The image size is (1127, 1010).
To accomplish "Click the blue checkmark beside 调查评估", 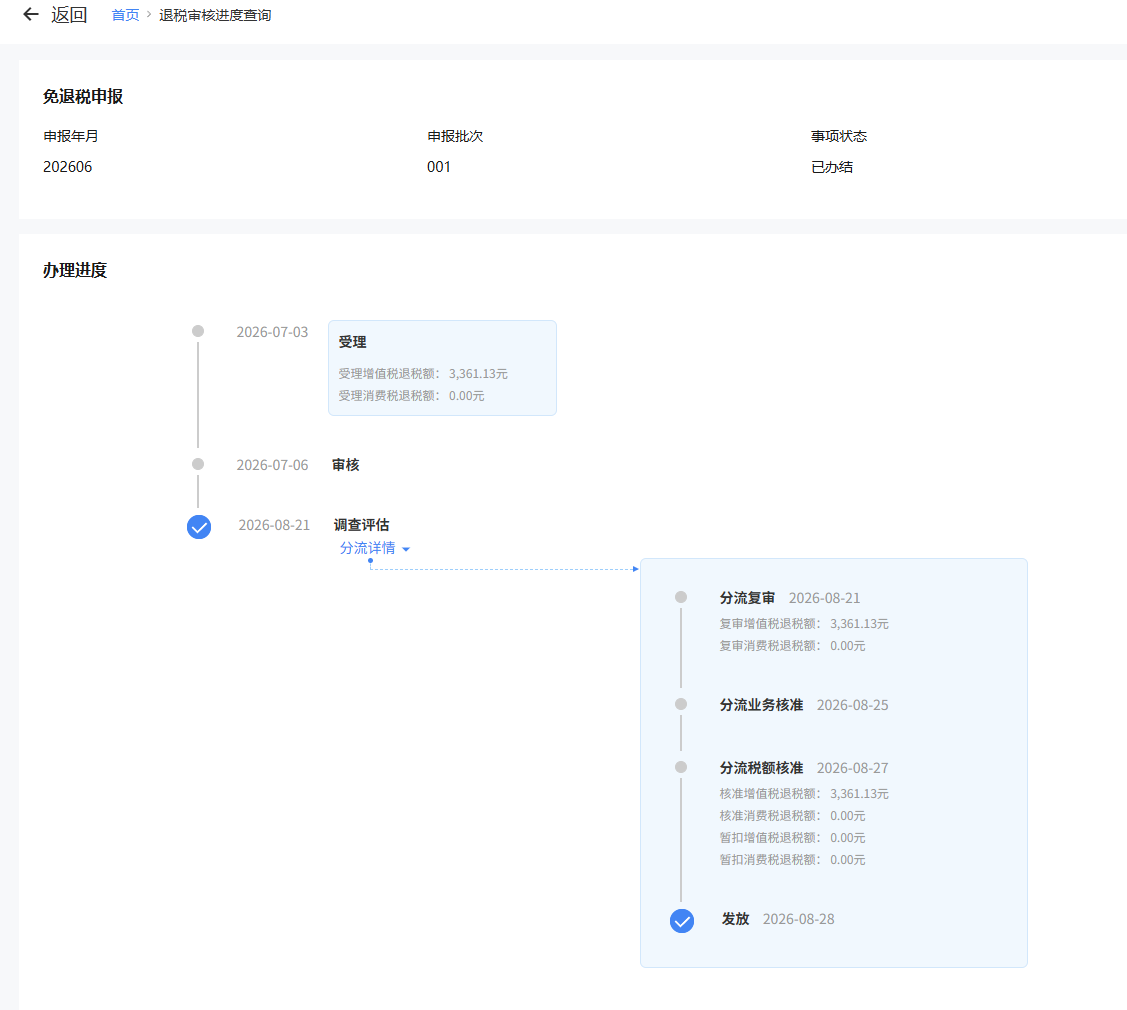I will coord(199,527).
